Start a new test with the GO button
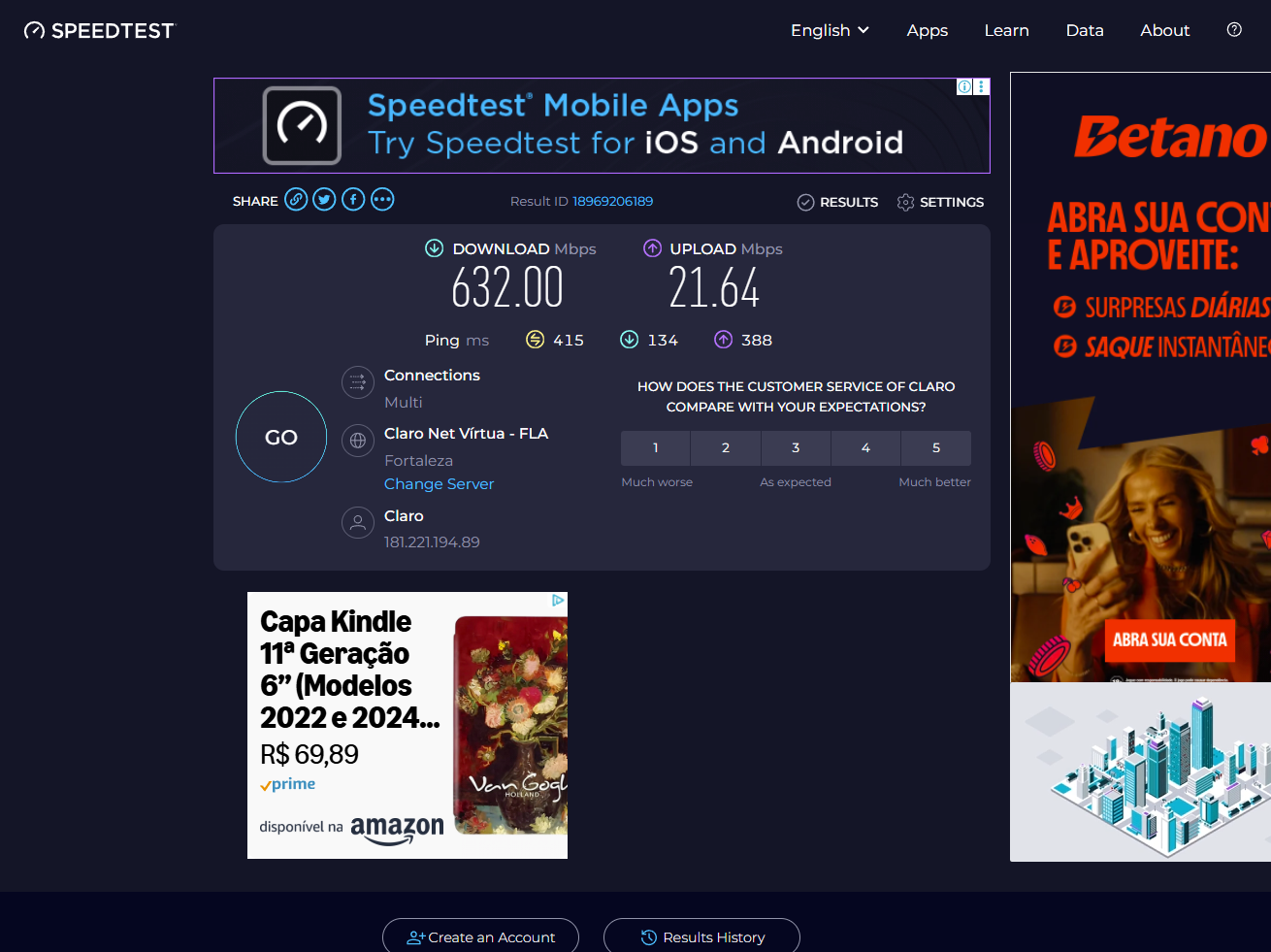 280,437
